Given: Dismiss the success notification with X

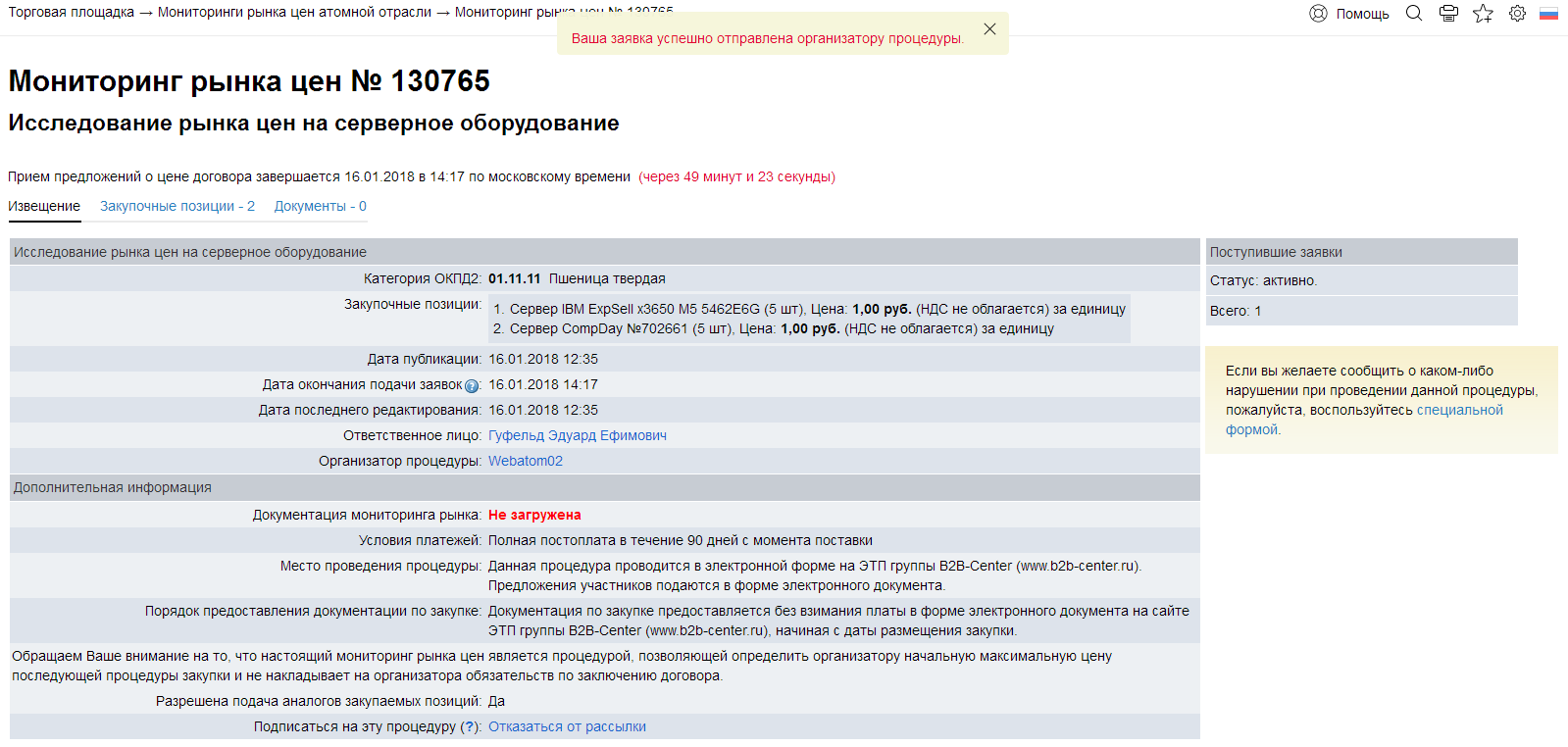Looking at the screenshot, I should tap(989, 29).
